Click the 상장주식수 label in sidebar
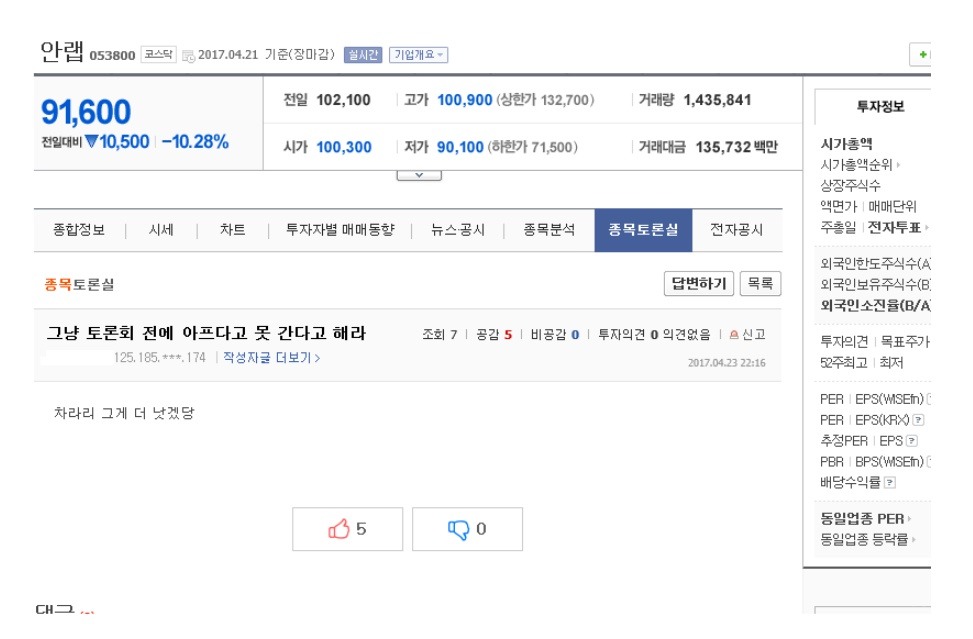Image resolution: width=973 pixels, height=639 pixels. [x=850, y=185]
